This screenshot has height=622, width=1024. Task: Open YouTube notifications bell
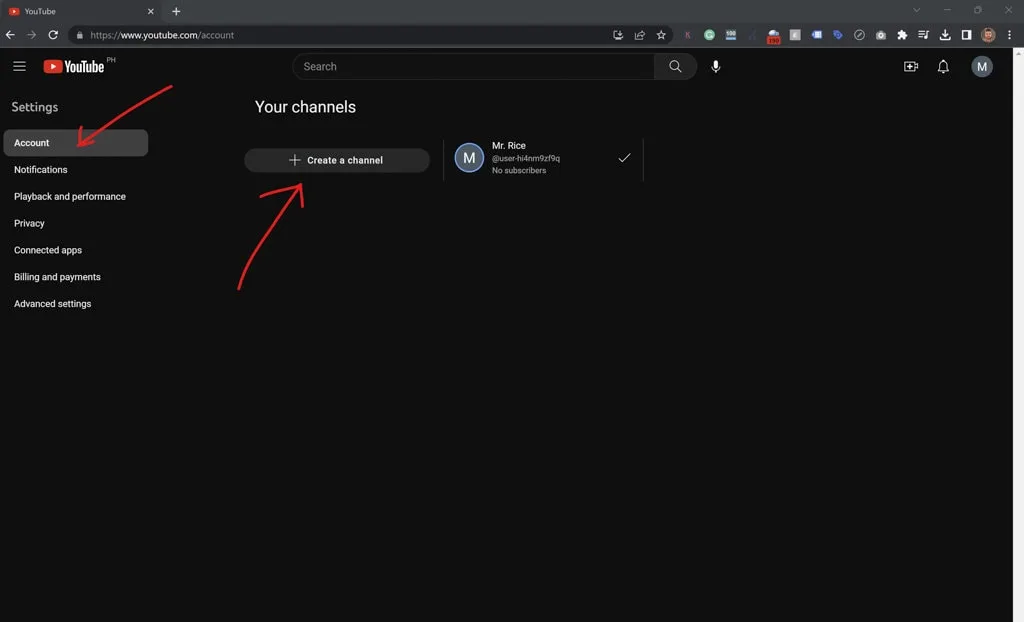(x=942, y=66)
